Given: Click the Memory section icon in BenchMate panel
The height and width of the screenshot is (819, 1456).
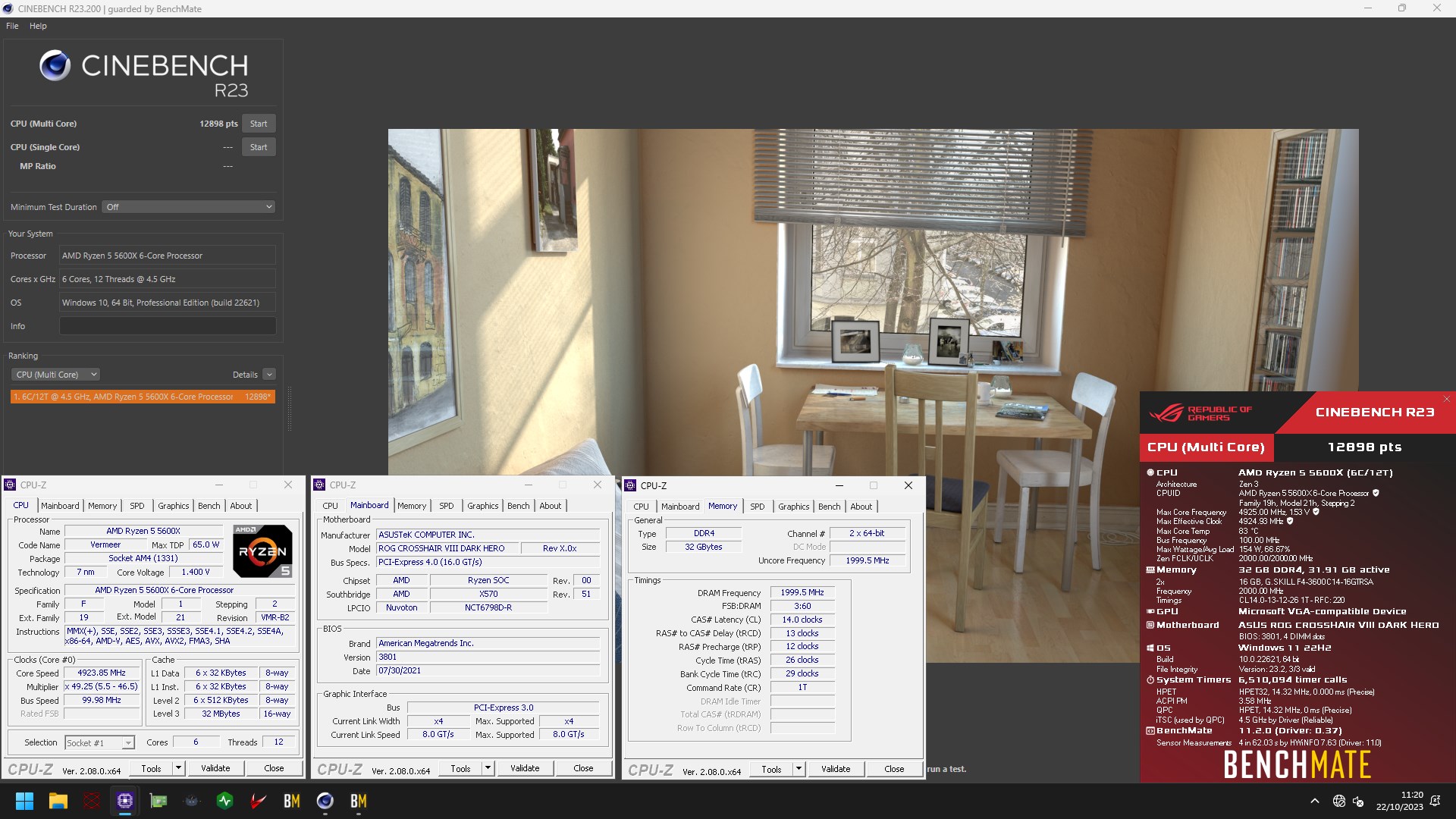Looking at the screenshot, I should pyautogui.click(x=1150, y=570).
